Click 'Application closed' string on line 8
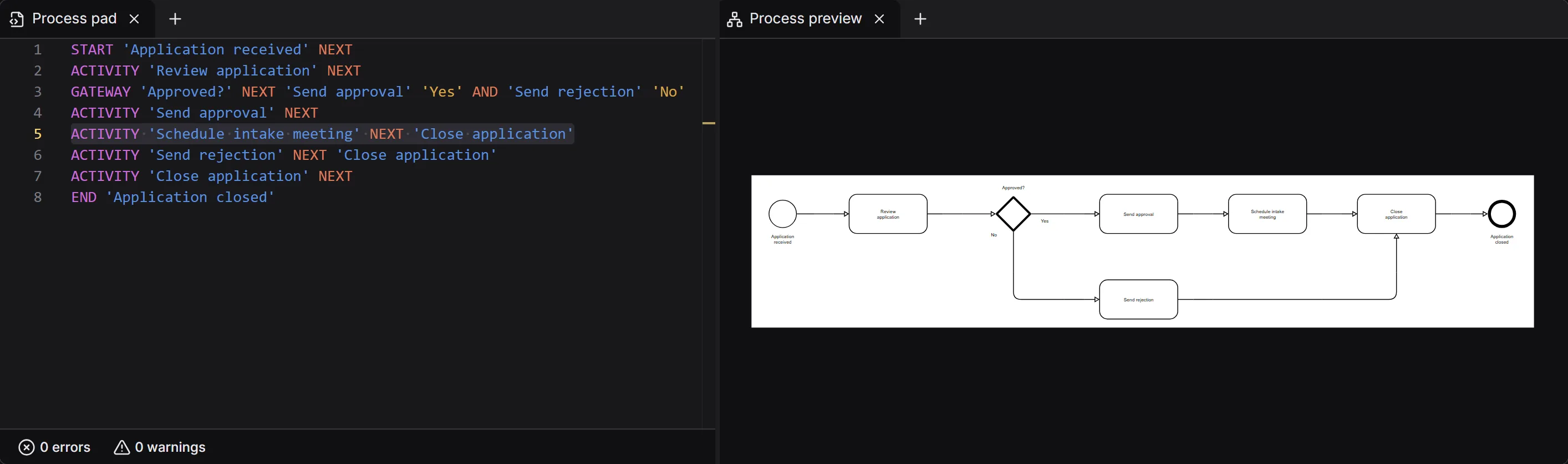Viewport: 1568px width, 464px height. click(x=191, y=197)
